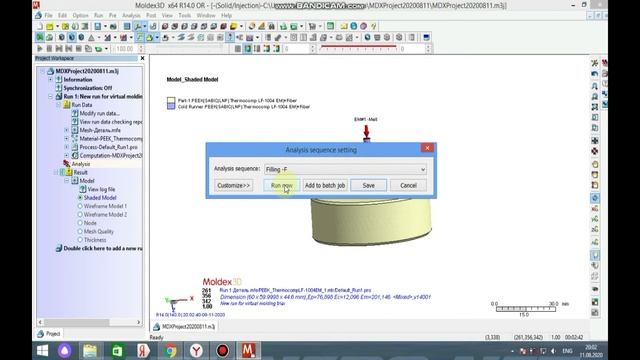Switch to the Project tab at bottom
This screenshot has height=360, width=640.
(x=49, y=334)
